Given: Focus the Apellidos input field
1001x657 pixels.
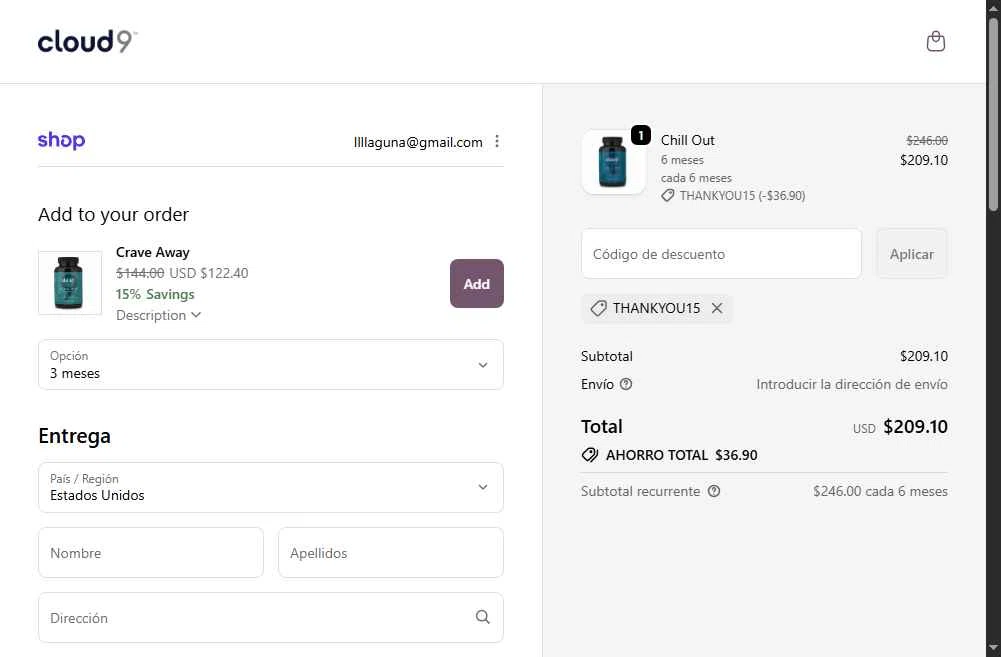Looking at the screenshot, I should (391, 552).
